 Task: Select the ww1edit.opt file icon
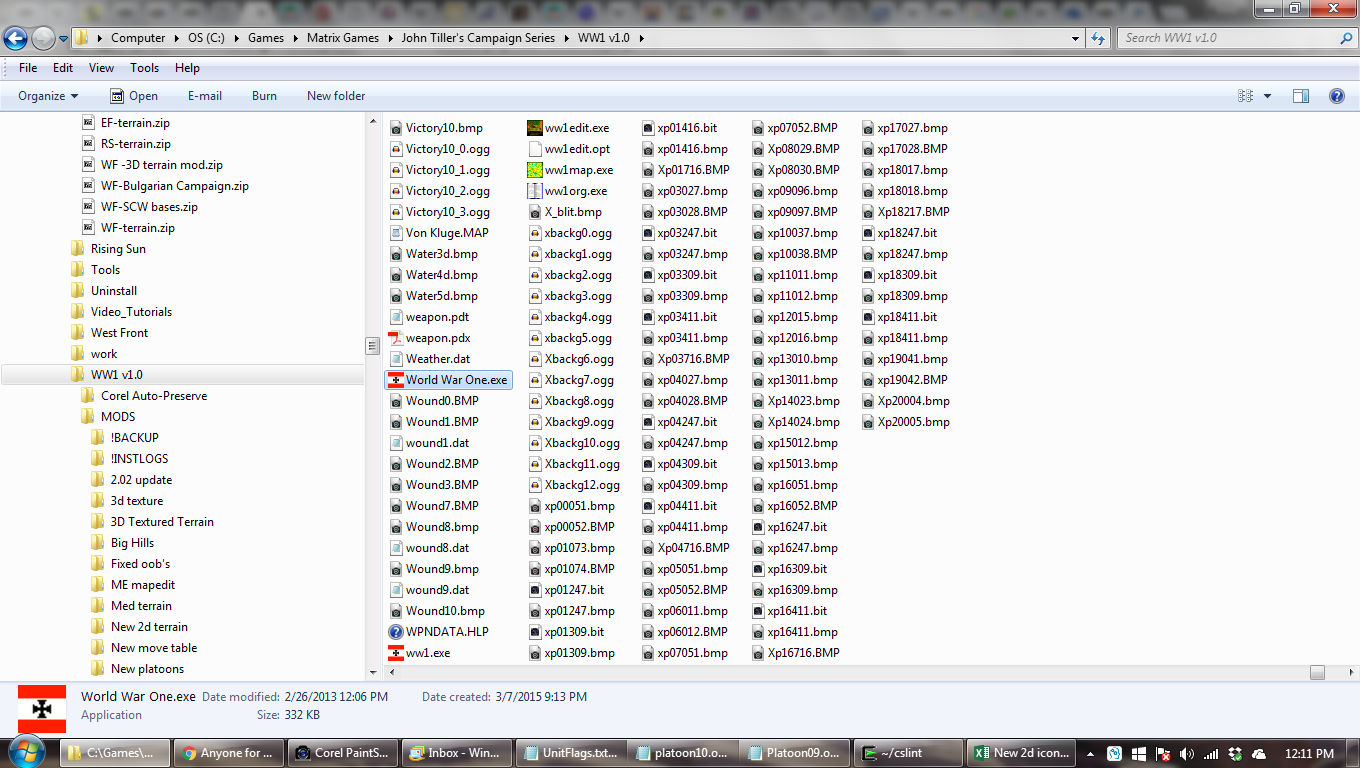point(535,149)
